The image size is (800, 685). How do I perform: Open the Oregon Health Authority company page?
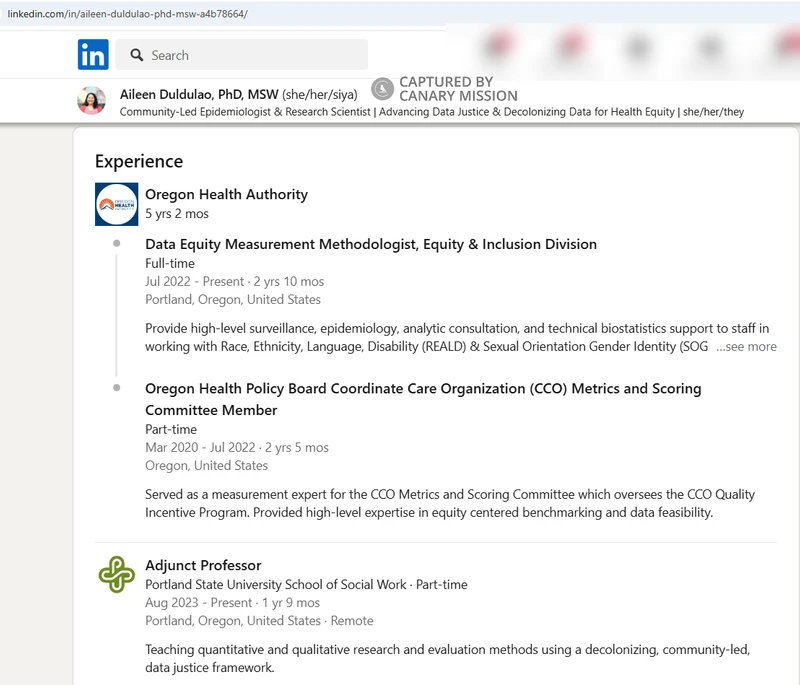point(226,194)
